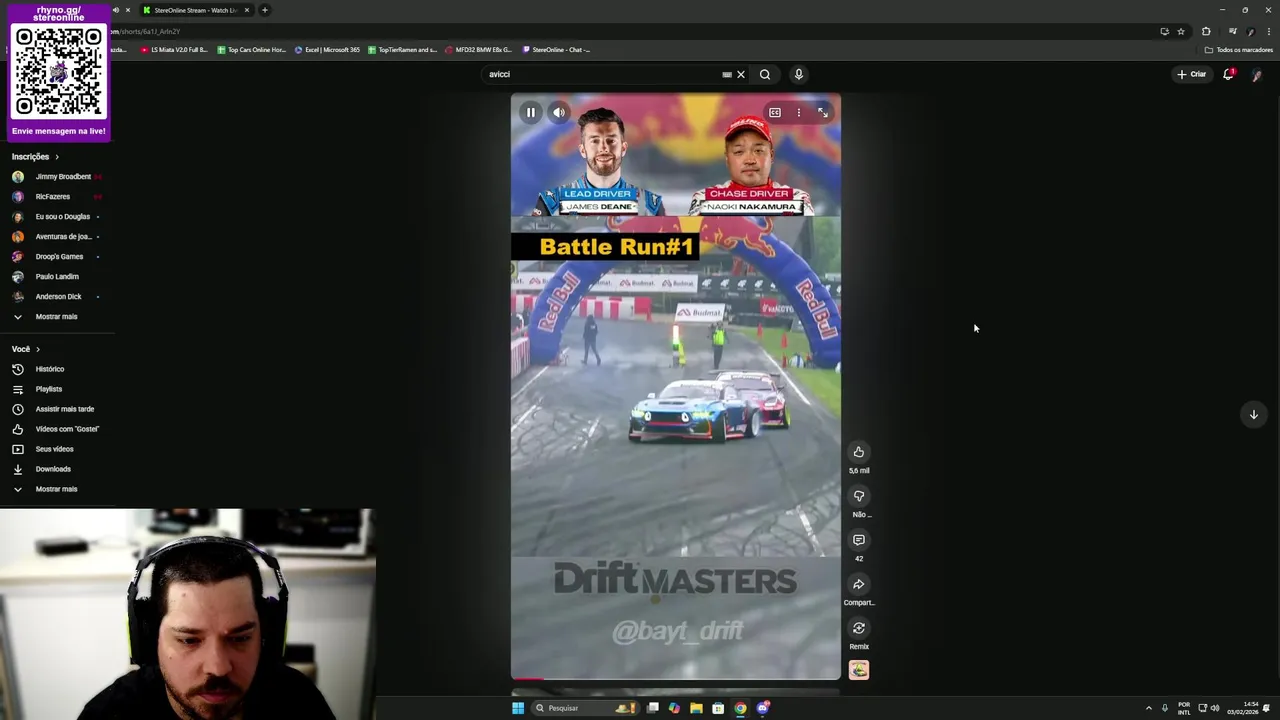The image size is (1280, 720).
Task: Open the Top Cars Online bookmark
Action: 252,50
